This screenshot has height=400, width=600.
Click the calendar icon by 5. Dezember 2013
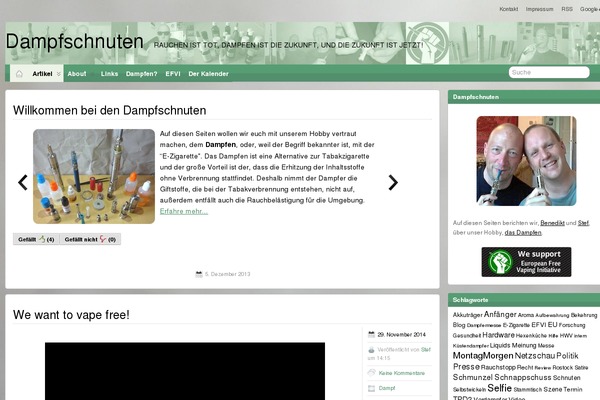point(199,274)
